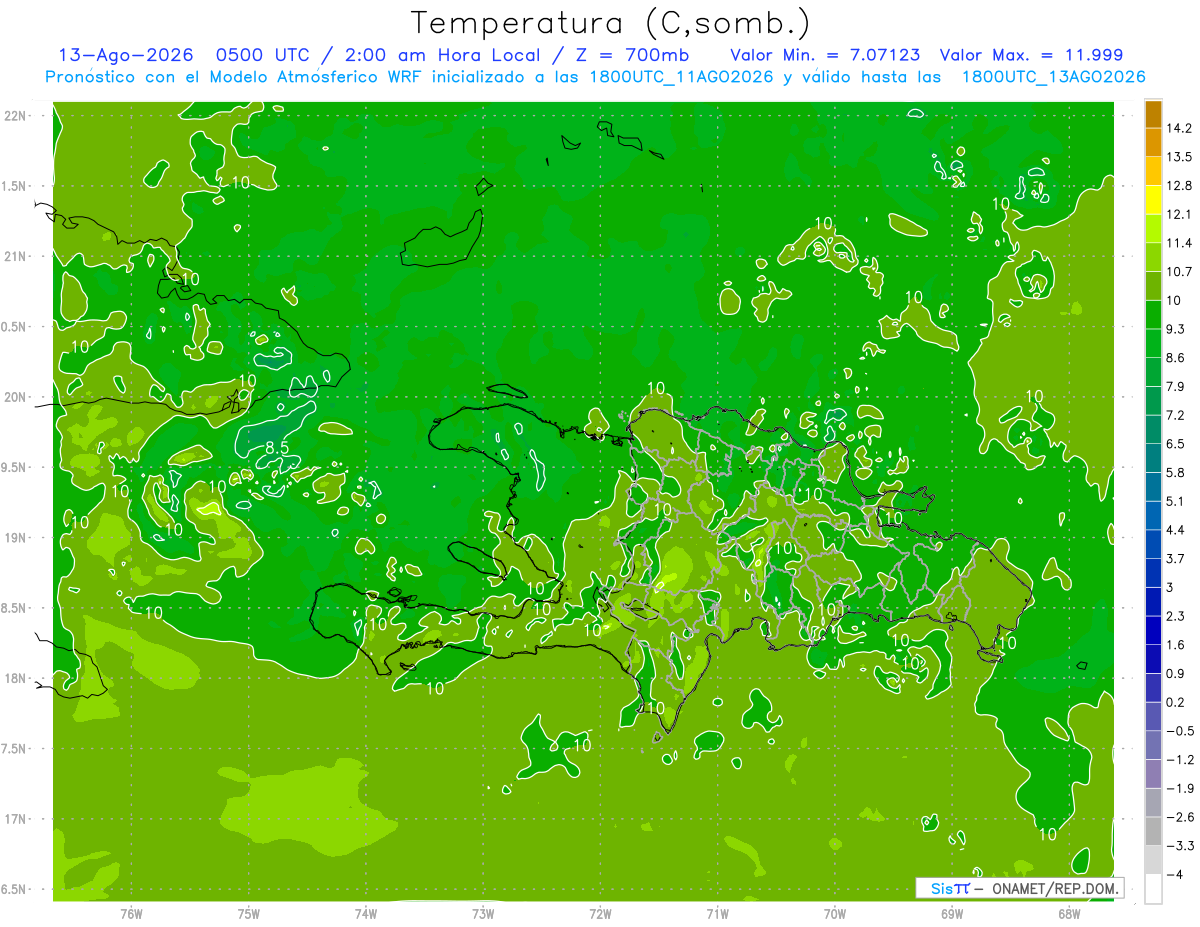Click the "-1.9" legend value
Viewport: 1200px width, 927px height.
click(x=1179, y=788)
